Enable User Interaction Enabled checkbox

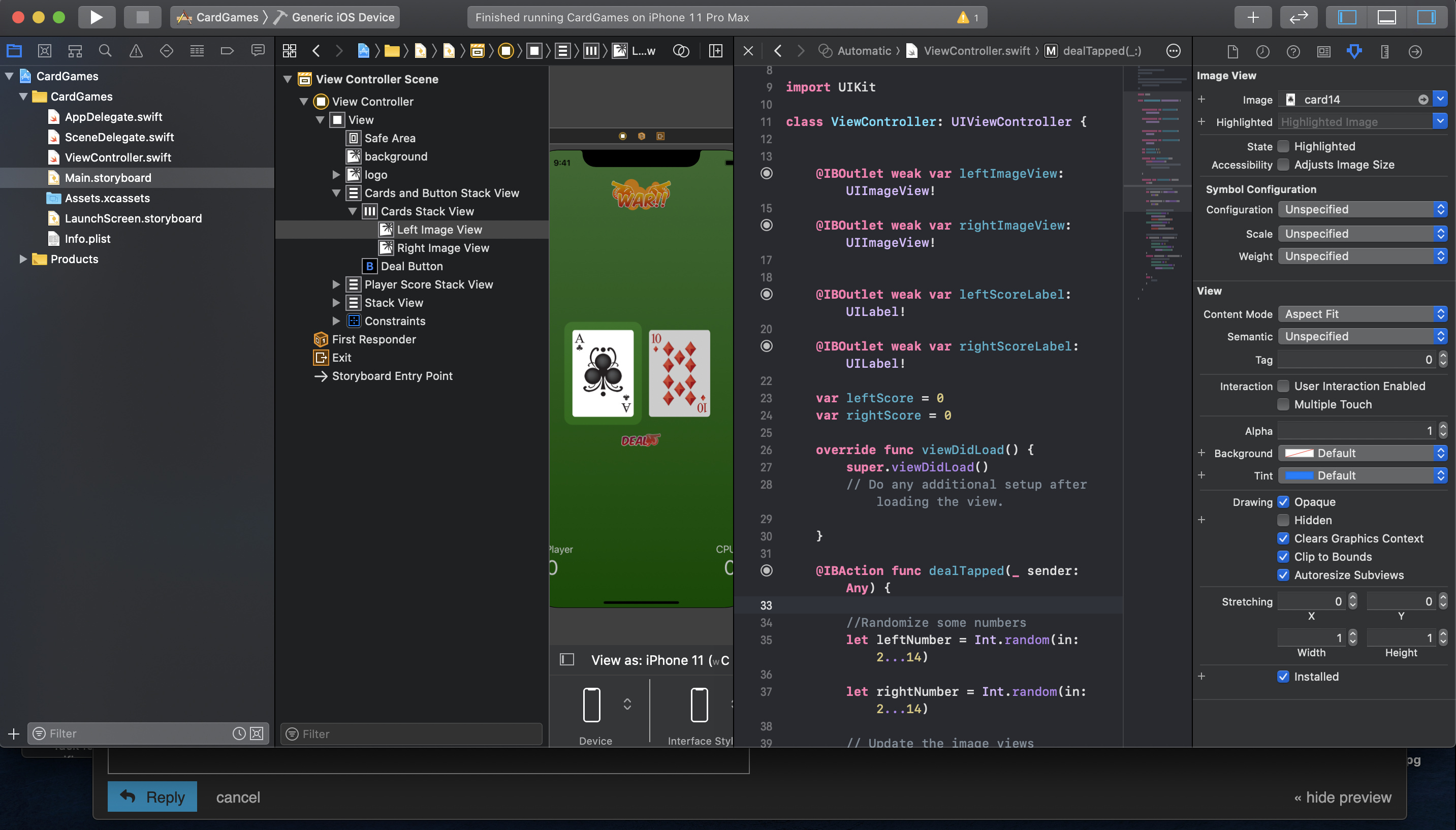tap(1283, 386)
